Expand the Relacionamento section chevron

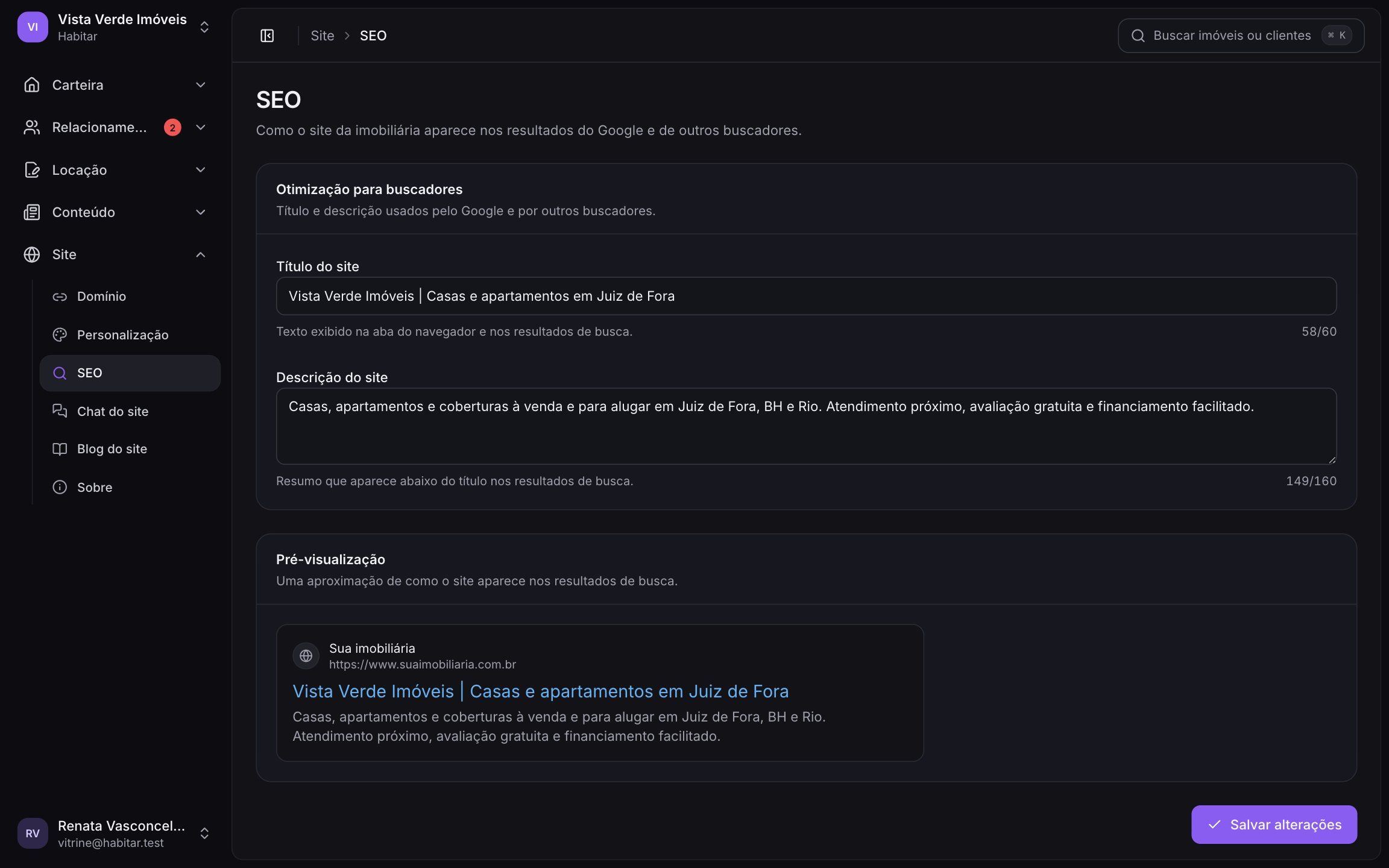pyautogui.click(x=201, y=127)
